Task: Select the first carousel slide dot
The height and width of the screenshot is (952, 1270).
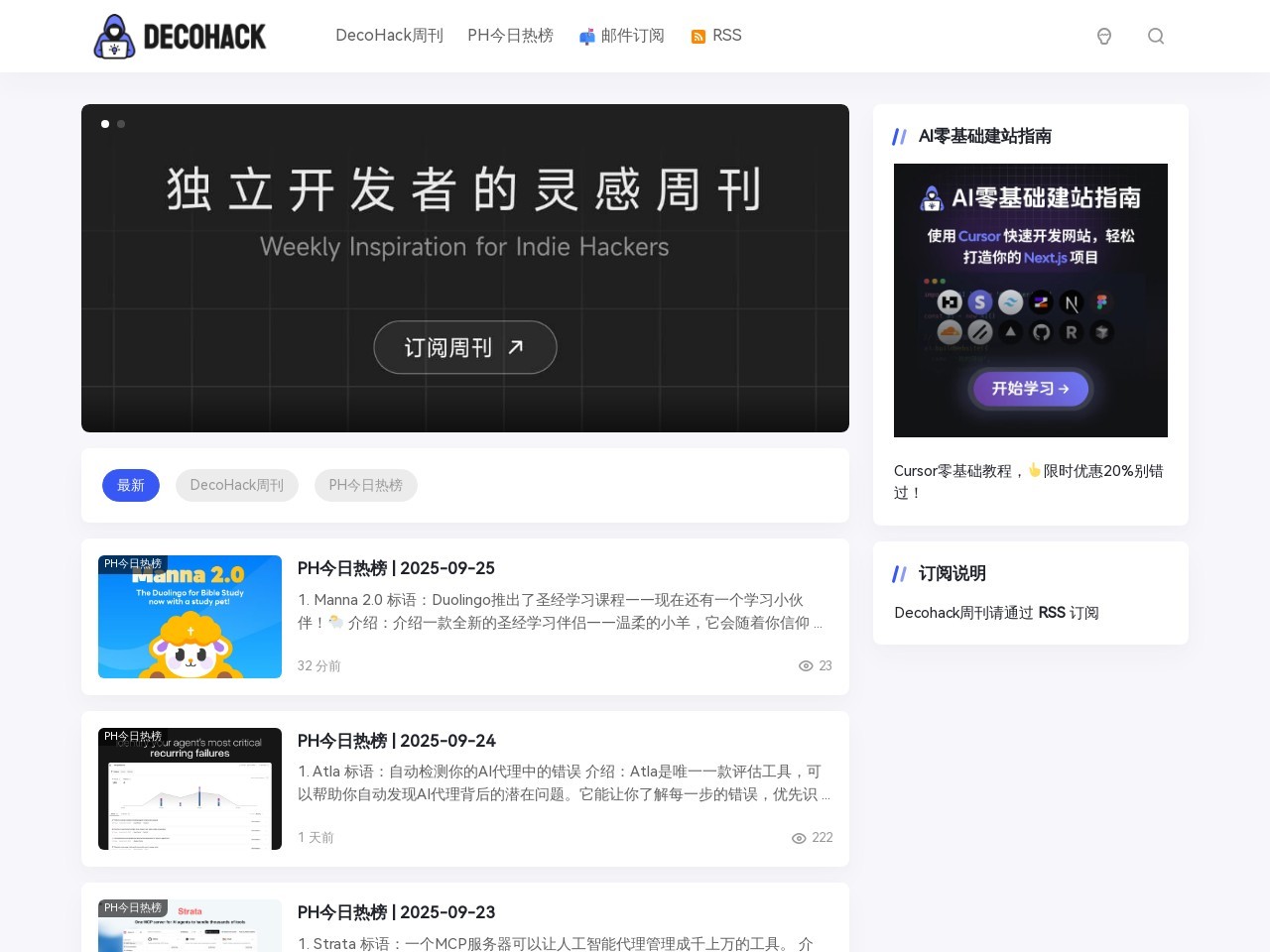Action: (105, 124)
